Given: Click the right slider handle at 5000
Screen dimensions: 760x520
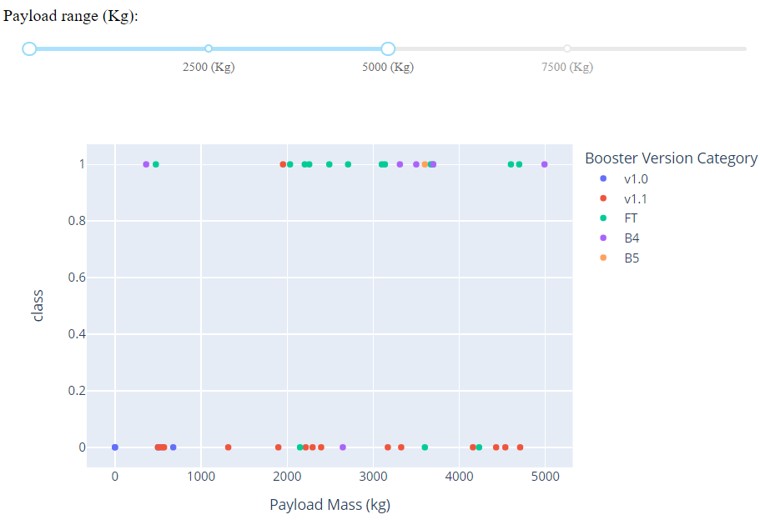Looking at the screenshot, I should (x=388, y=48).
